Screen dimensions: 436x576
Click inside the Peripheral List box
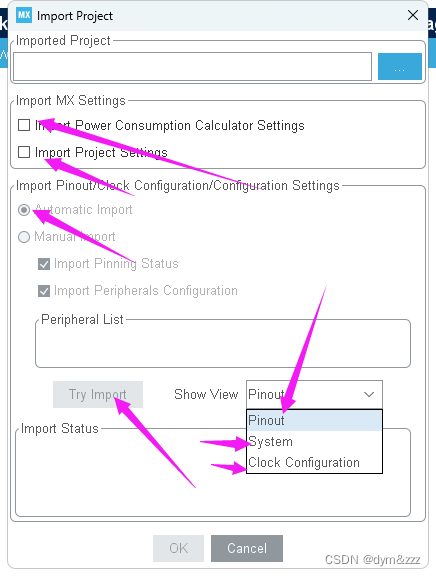223,344
